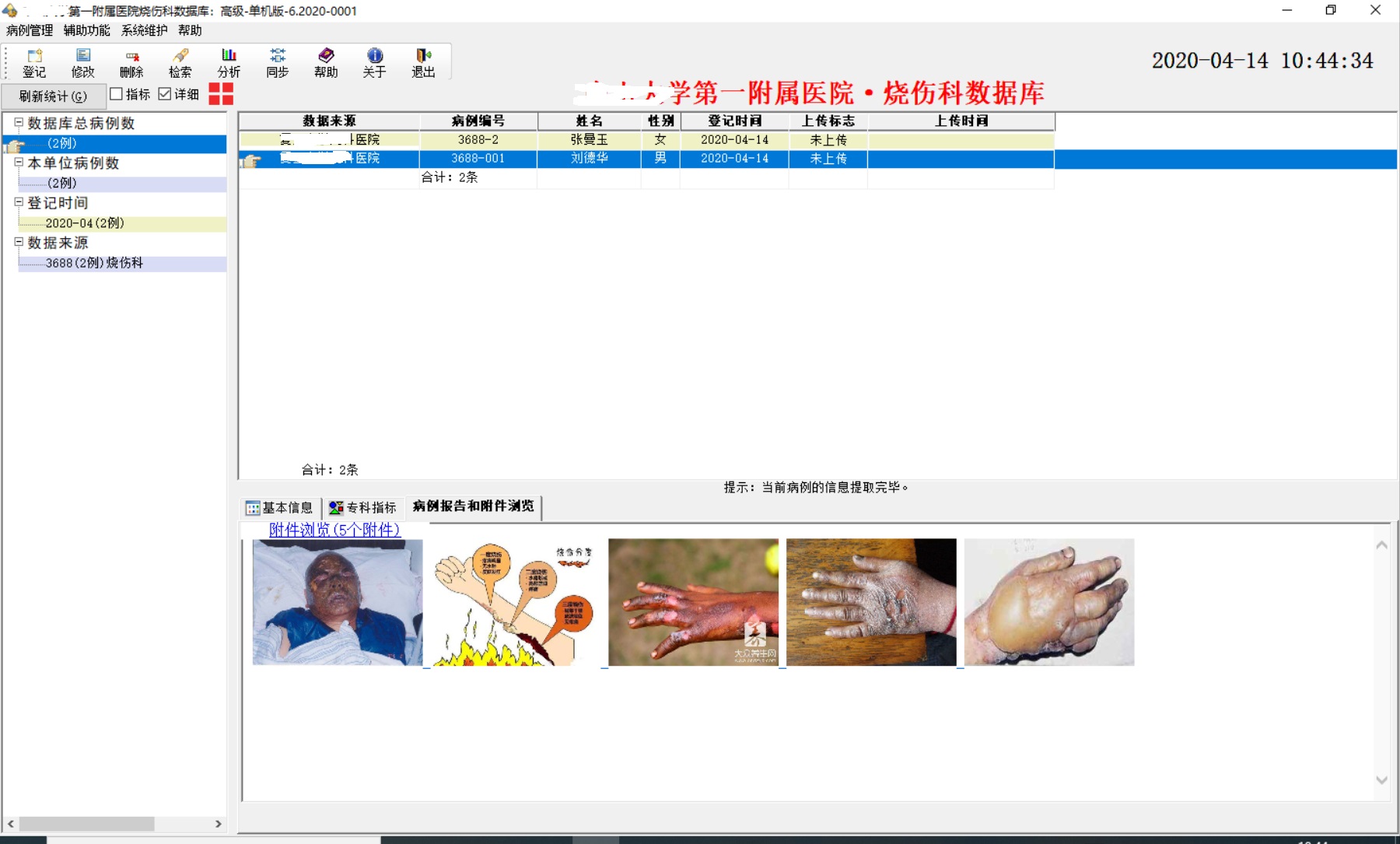Click the 刷新统计 button
Image resolution: width=1400 pixels, height=844 pixels.
(x=53, y=96)
